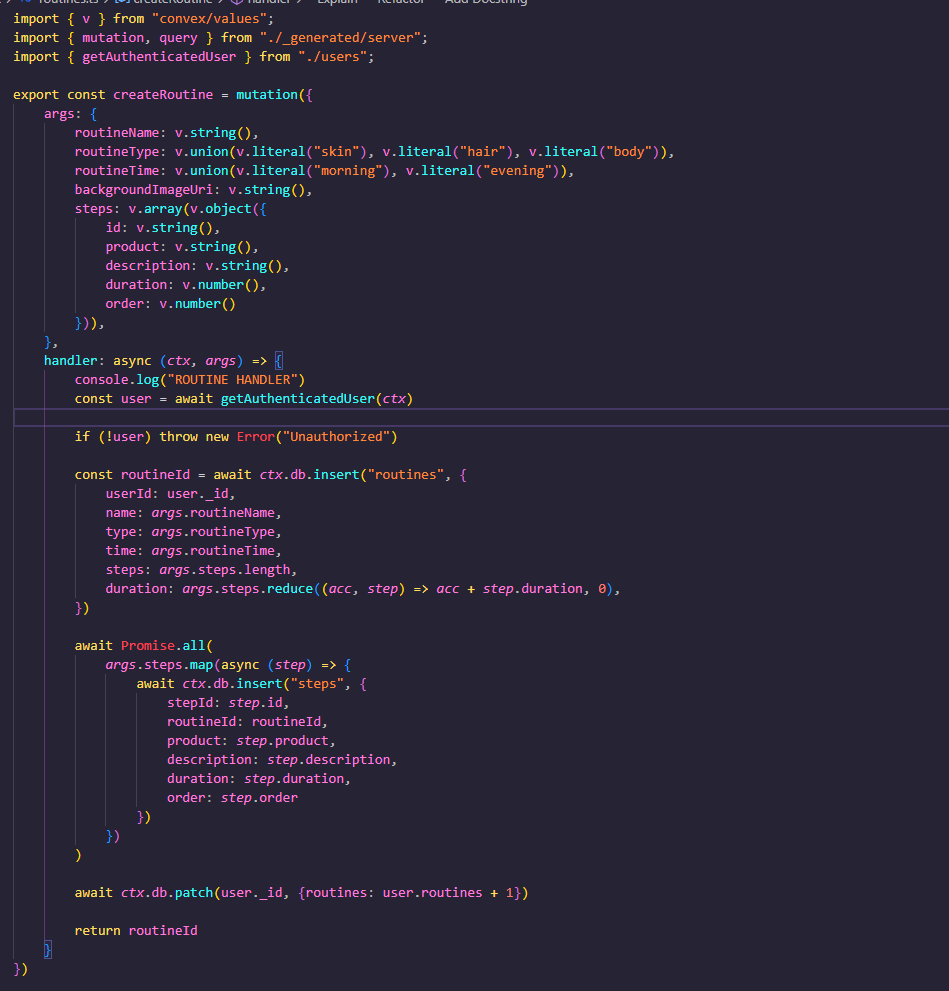Click step.description value

(x=329, y=760)
